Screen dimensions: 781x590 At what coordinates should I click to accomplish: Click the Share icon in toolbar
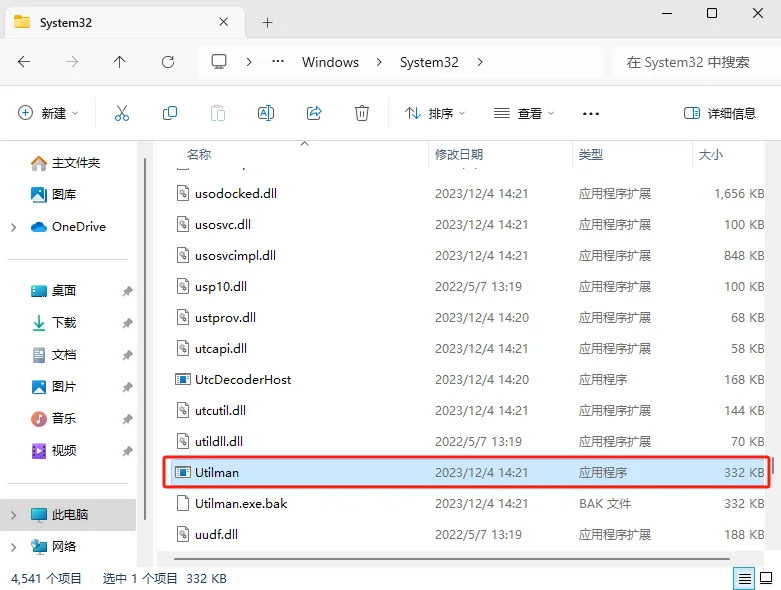pyautogui.click(x=314, y=113)
